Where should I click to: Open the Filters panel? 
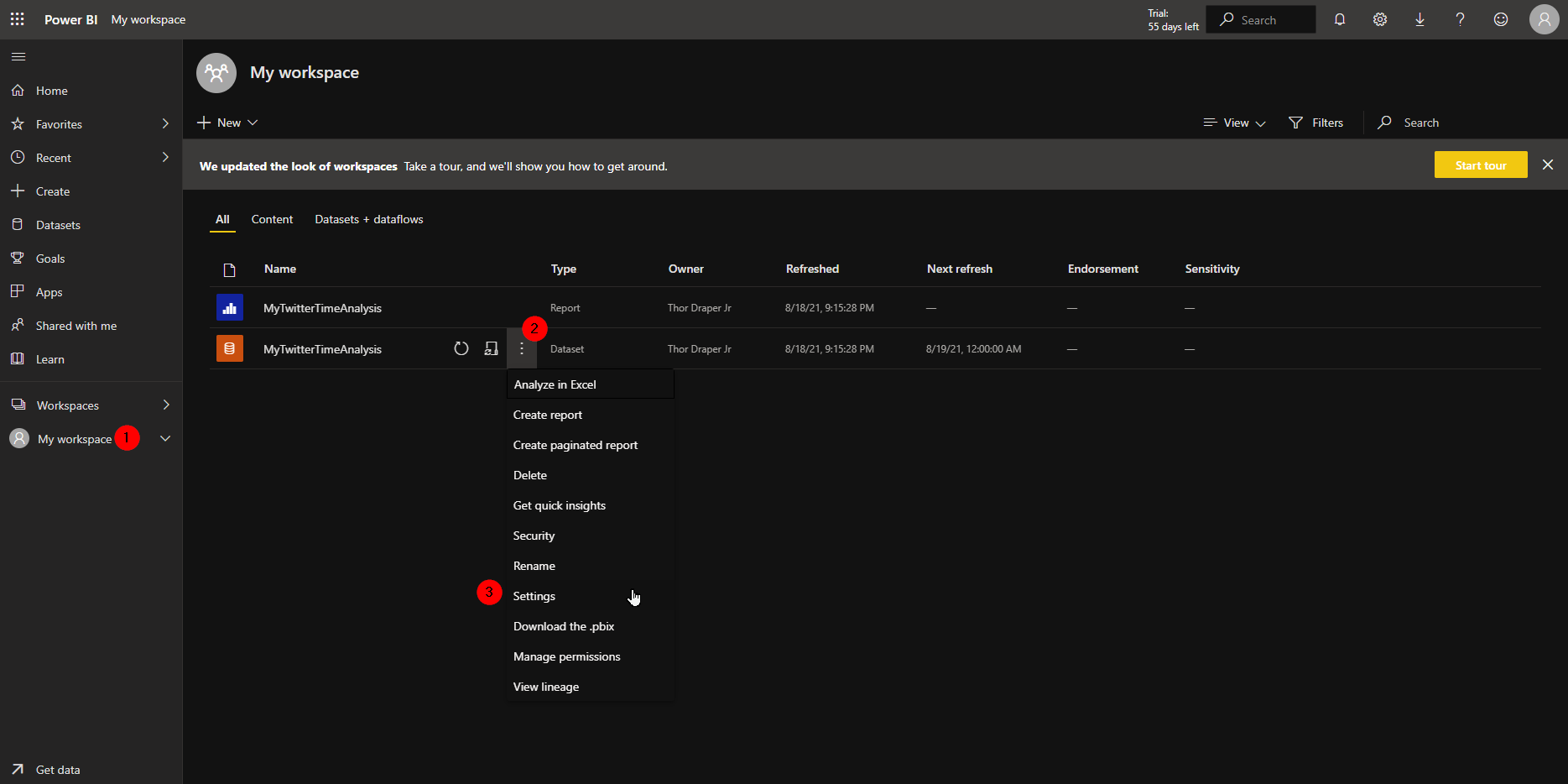click(1316, 123)
